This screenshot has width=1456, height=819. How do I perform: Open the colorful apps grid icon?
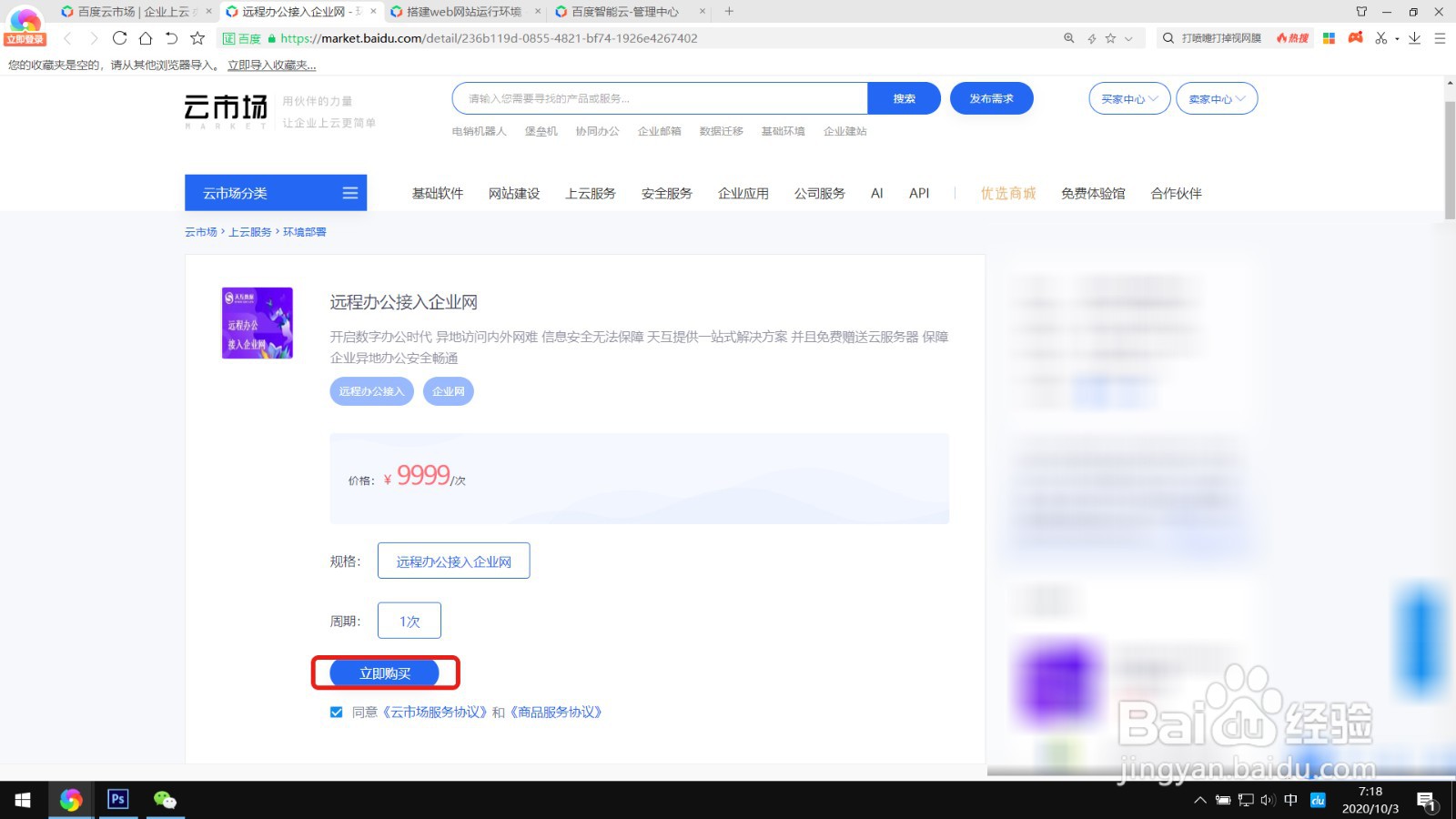(x=1329, y=38)
